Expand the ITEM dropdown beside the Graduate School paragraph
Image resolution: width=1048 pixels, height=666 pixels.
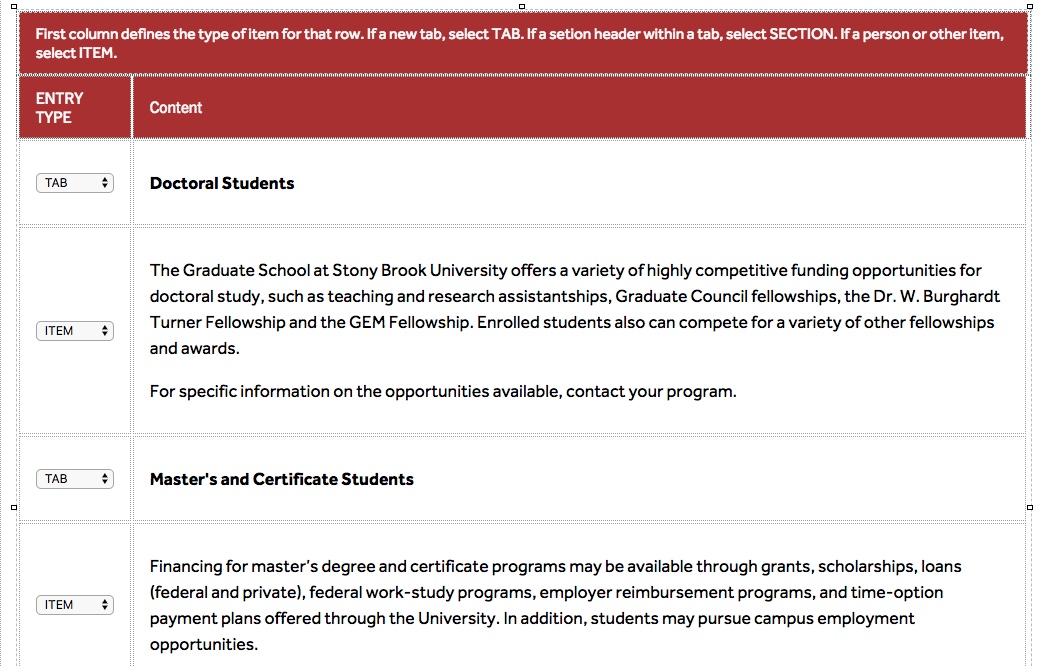[75, 330]
